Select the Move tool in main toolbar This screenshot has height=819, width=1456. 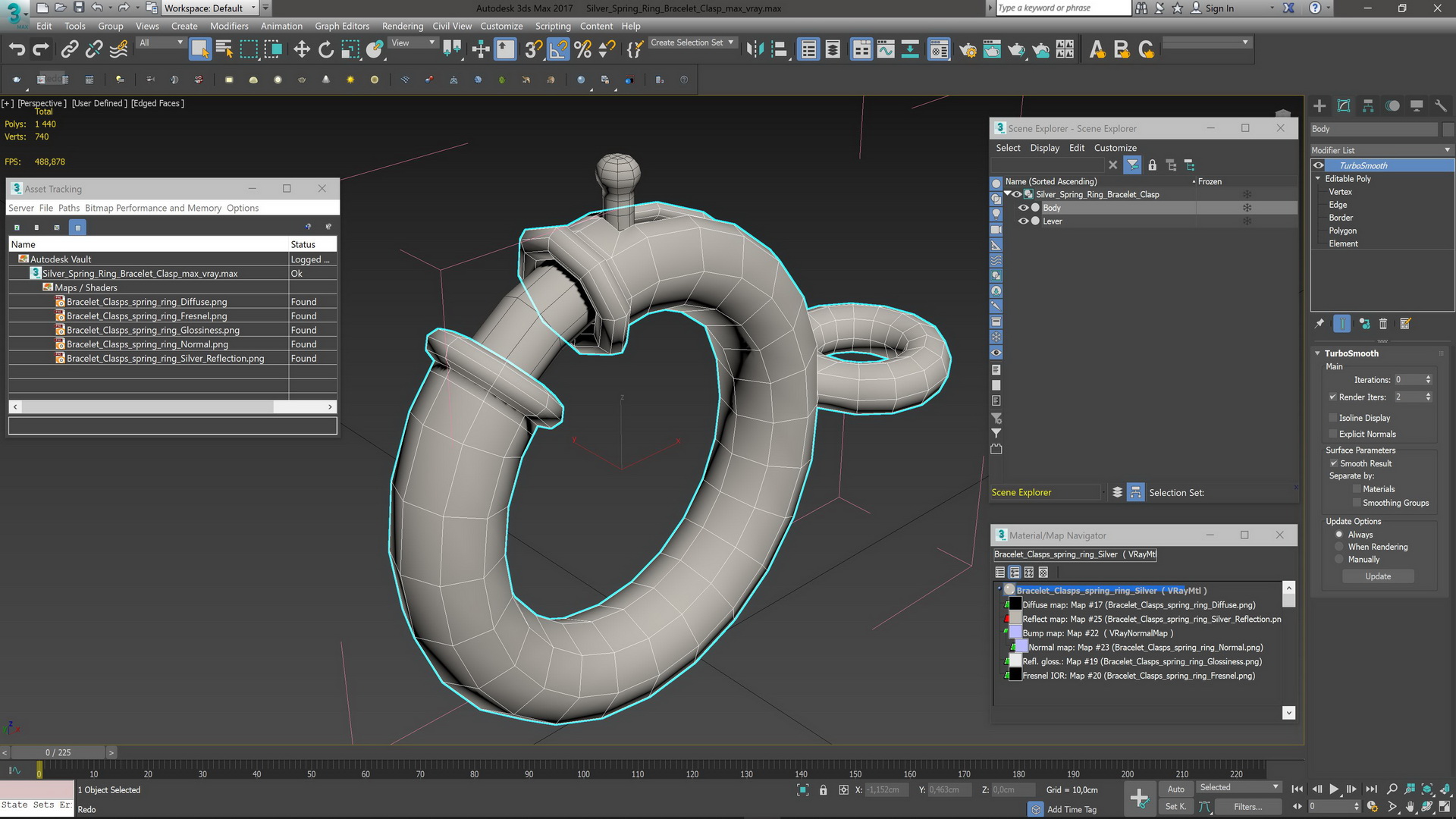(302, 50)
